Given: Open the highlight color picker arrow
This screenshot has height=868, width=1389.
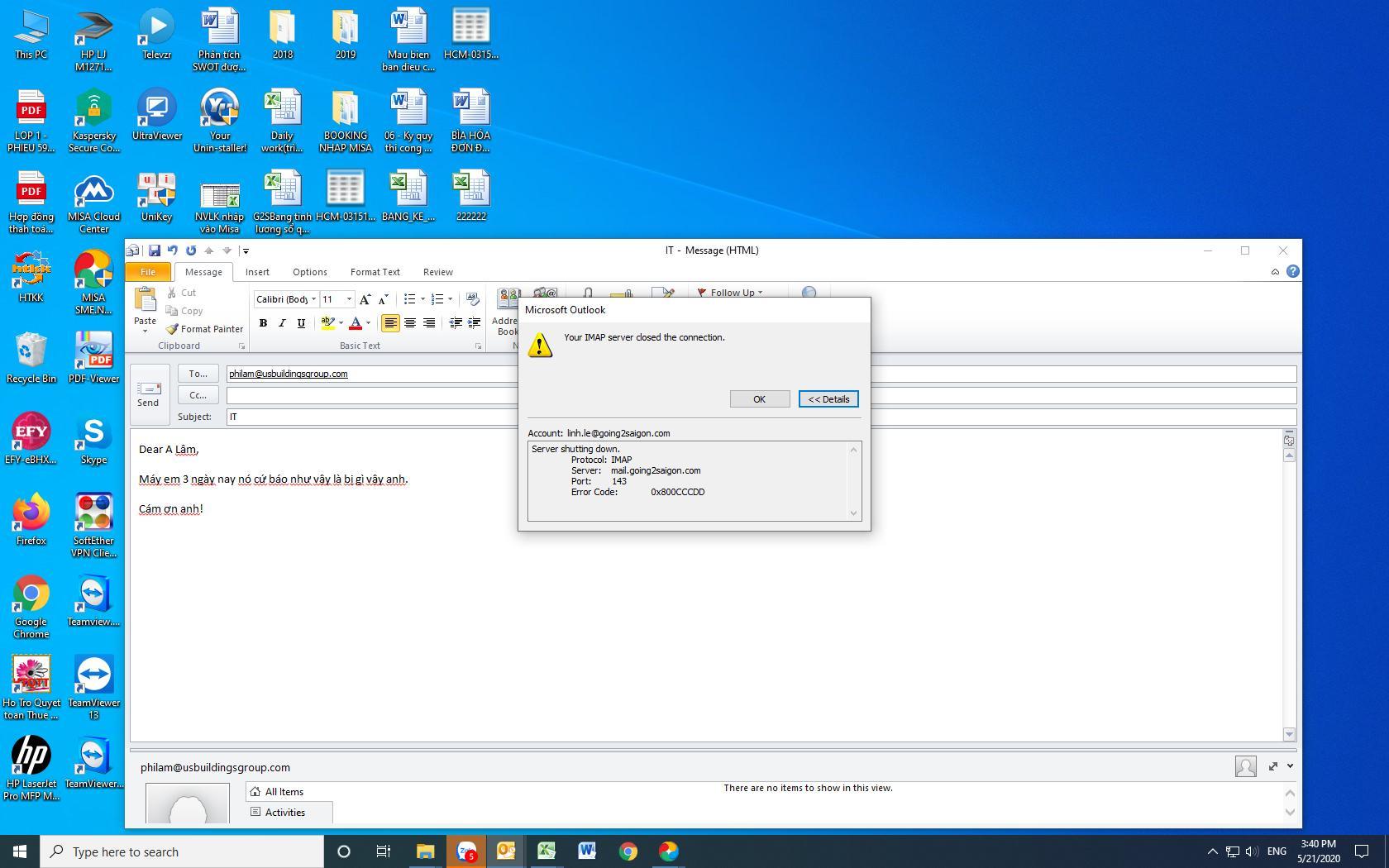Looking at the screenshot, I should (x=341, y=323).
